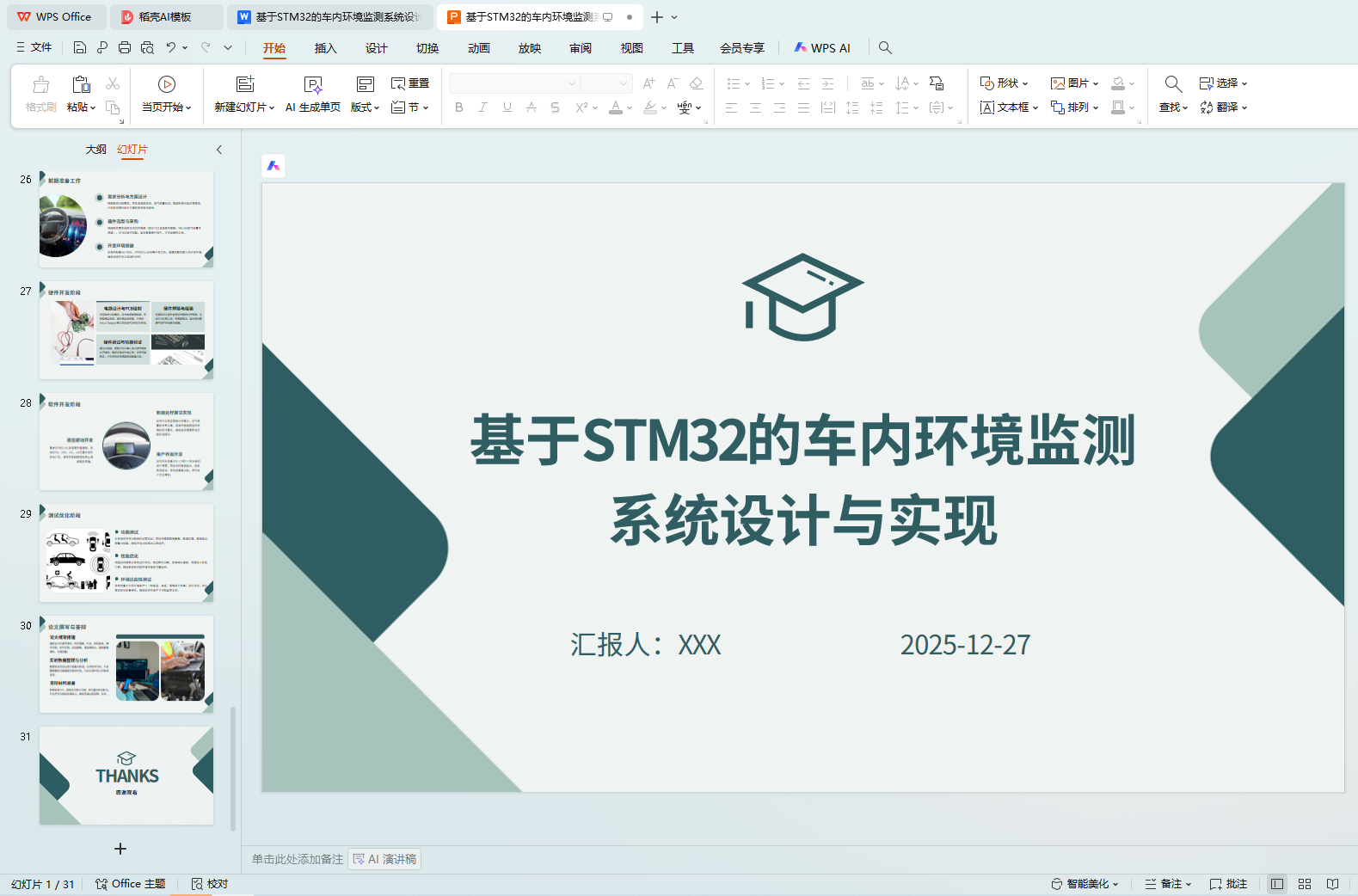
Task: Open the 版式 layout dropdown
Action: tap(366, 107)
